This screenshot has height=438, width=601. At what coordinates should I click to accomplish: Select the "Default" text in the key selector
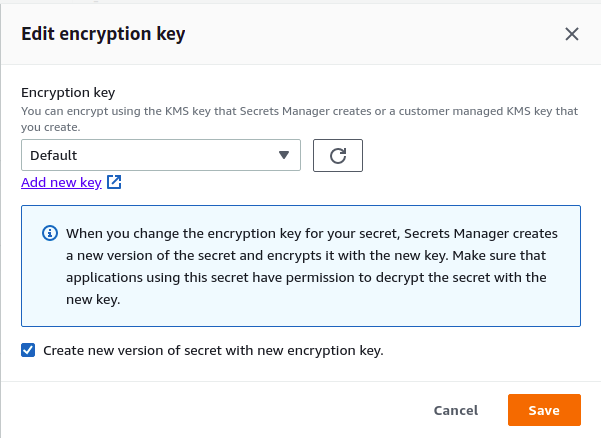pos(54,155)
